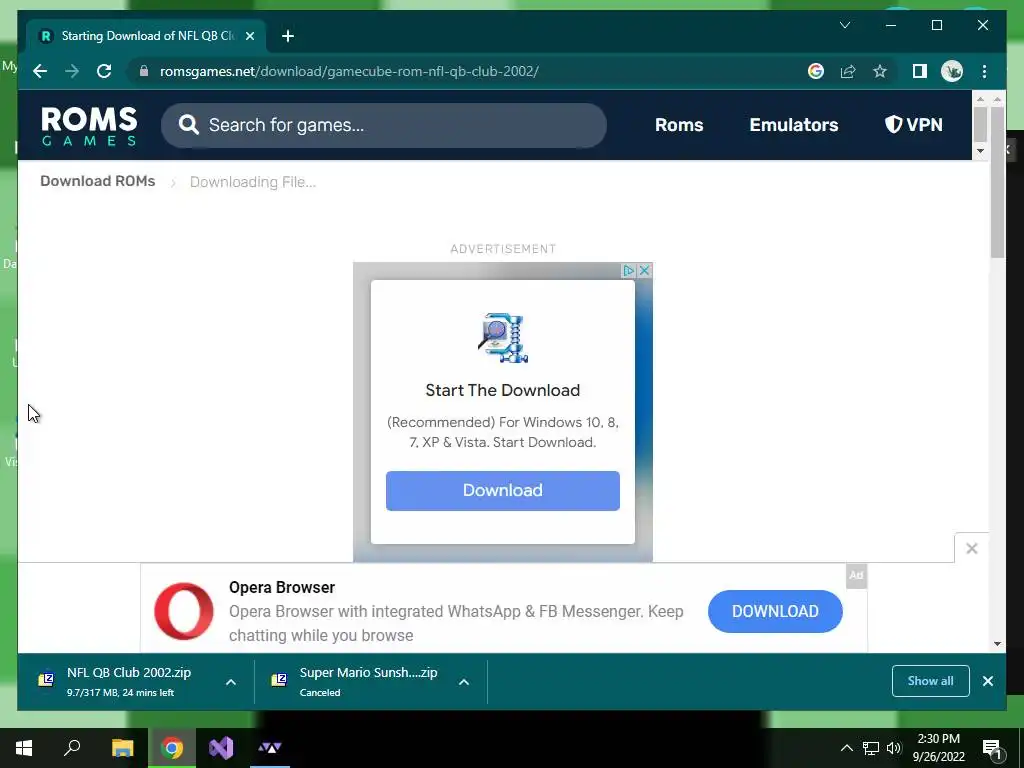This screenshot has width=1024, height=768.
Task: Click the zip file ad image
Action: 502,338
